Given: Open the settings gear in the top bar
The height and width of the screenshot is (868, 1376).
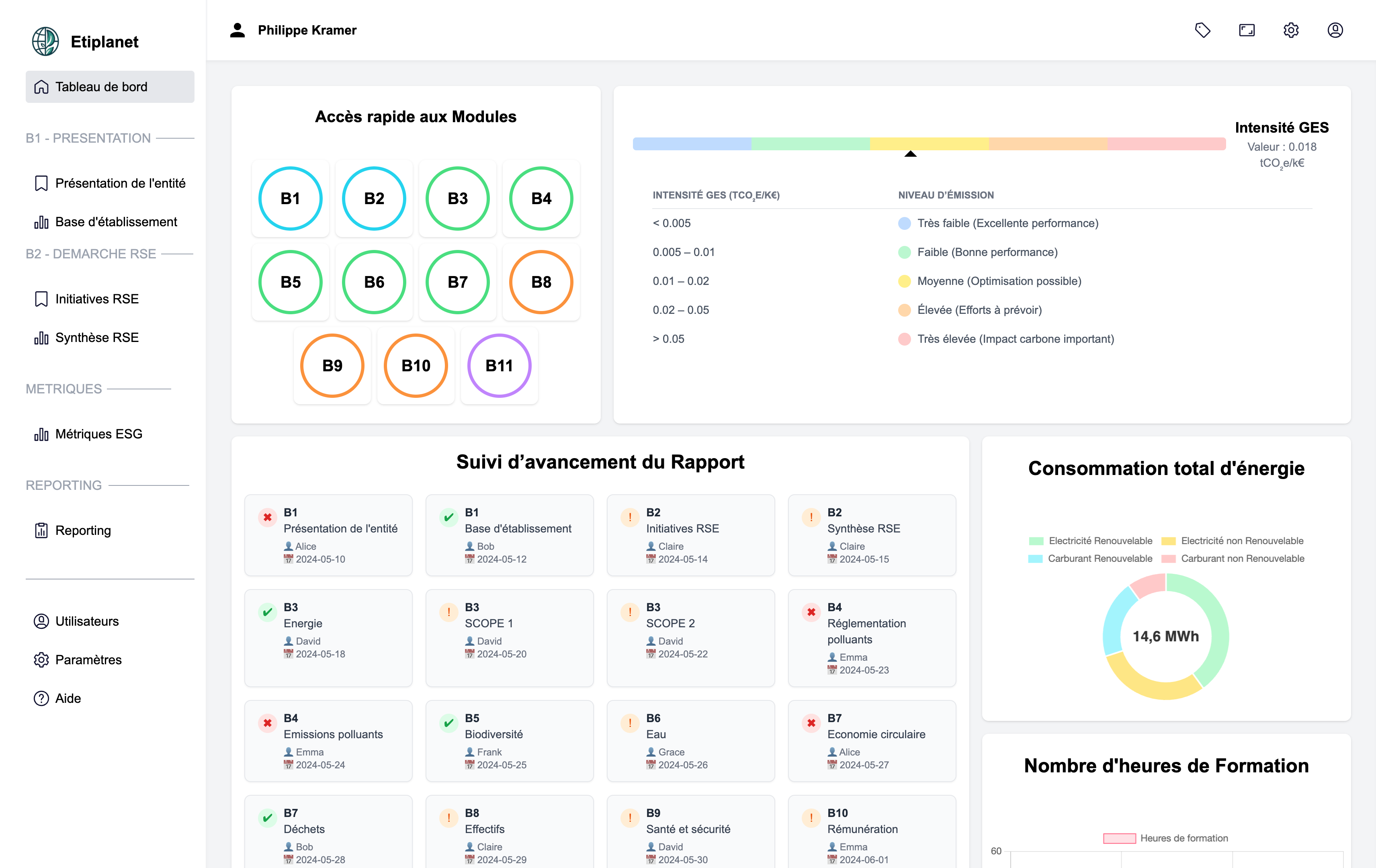Looking at the screenshot, I should pos(1291,30).
